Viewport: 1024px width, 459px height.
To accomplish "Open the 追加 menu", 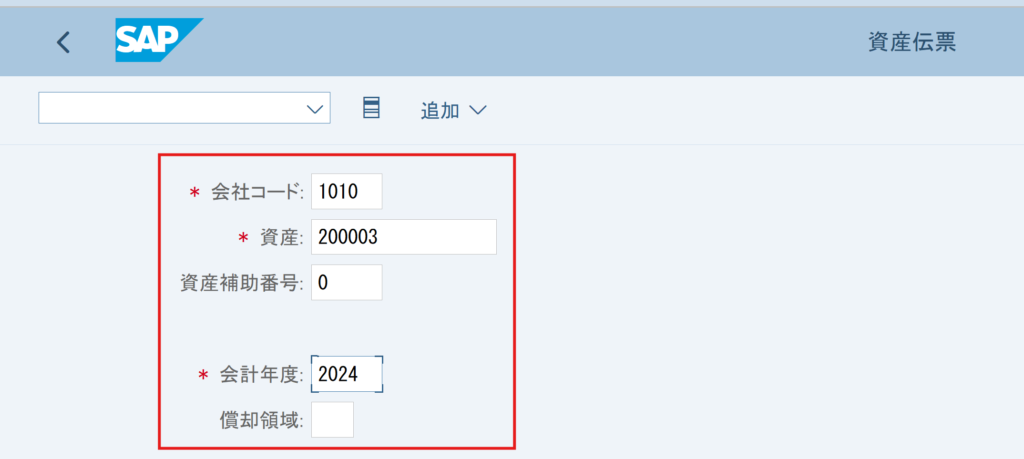I will click(440, 110).
